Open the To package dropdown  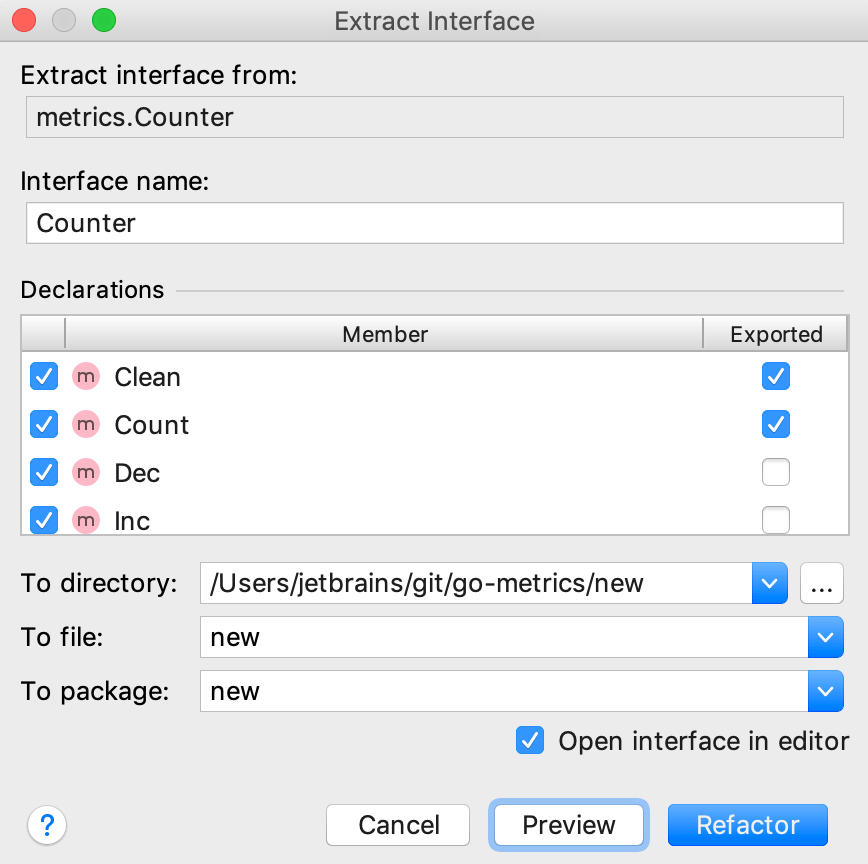point(826,691)
